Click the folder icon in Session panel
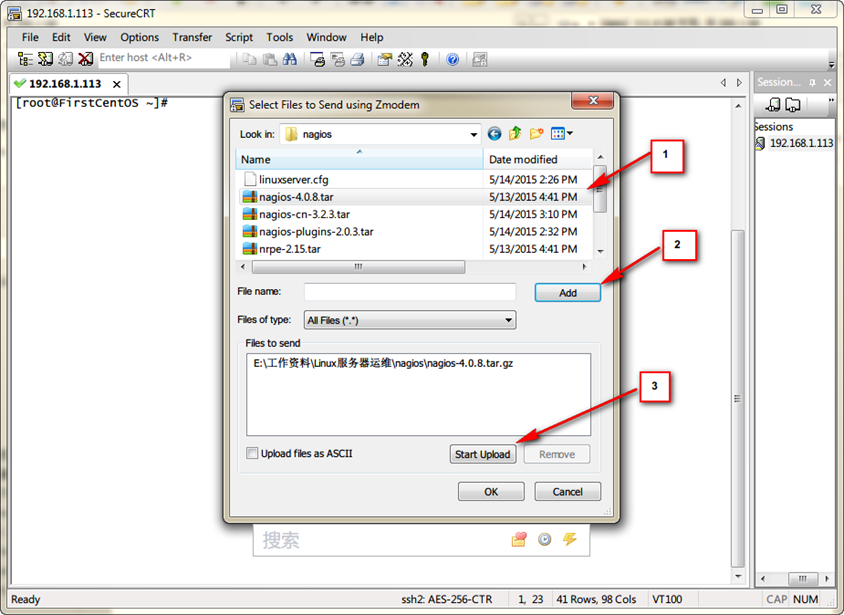Viewport: 844px width, 615px height. tap(793, 104)
